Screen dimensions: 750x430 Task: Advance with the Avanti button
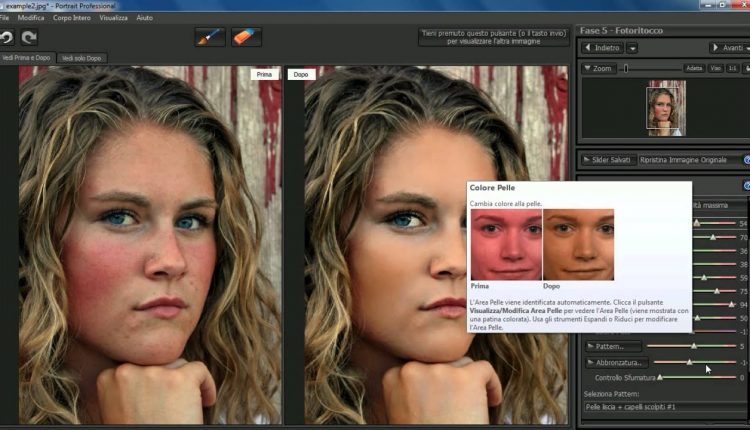point(729,48)
